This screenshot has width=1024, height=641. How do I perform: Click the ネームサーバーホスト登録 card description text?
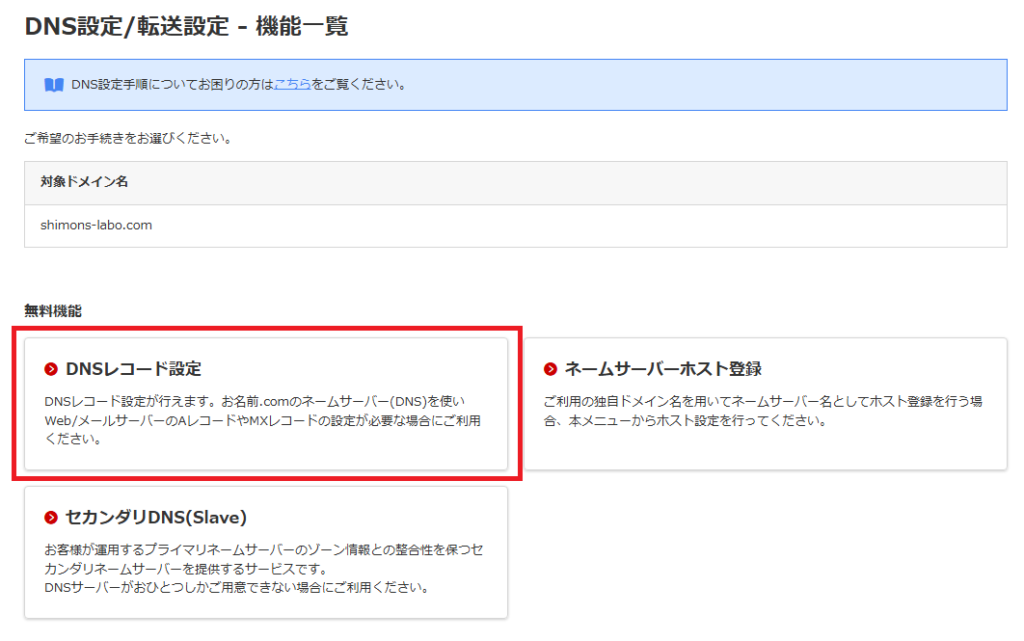[x=762, y=411]
